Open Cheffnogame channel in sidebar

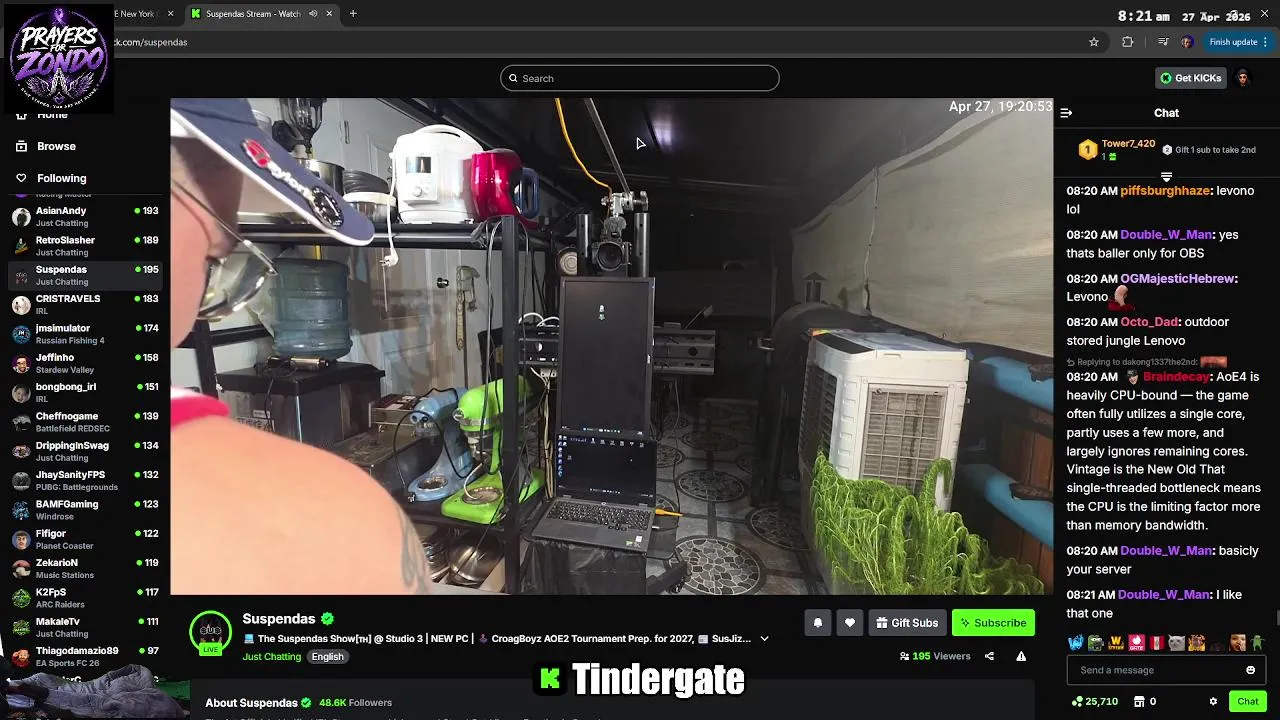coord(85,422)
